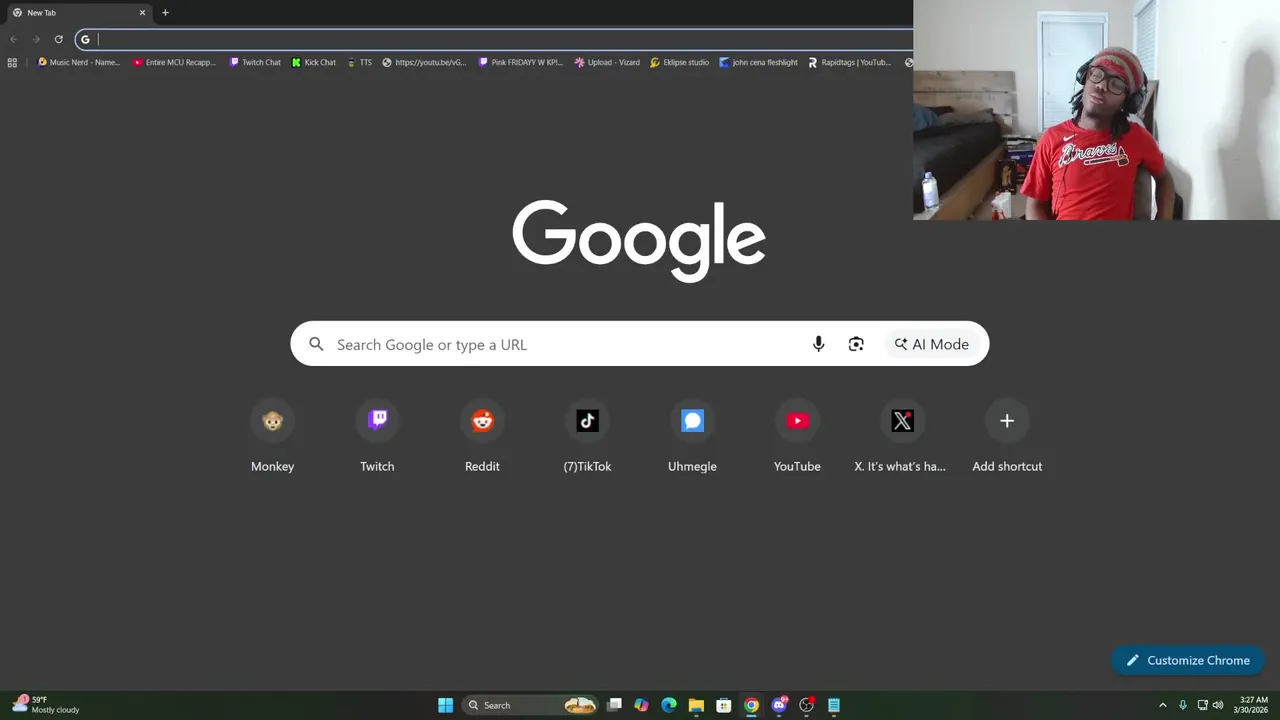Open the Twitch shortcut tile
This screenshot has height=720, width=1280.
click(x=377, y=436)
